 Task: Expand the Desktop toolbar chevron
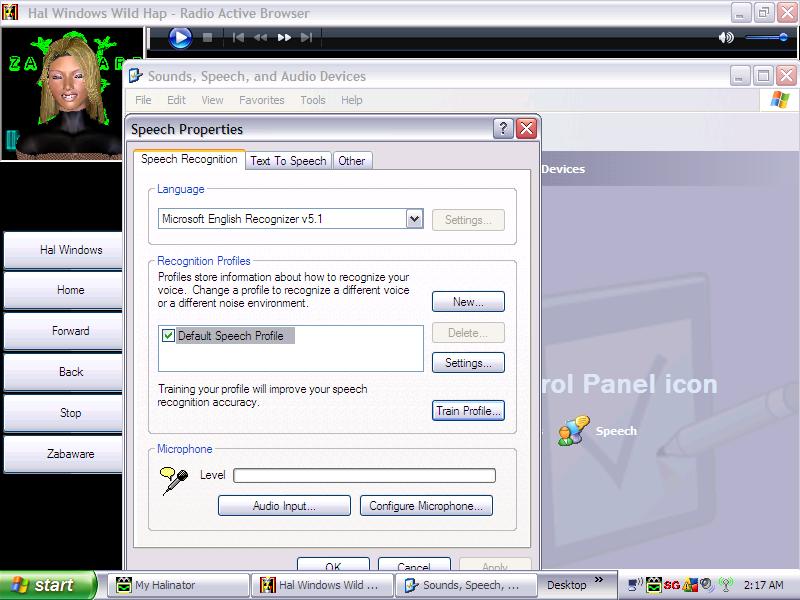point(599,580)
